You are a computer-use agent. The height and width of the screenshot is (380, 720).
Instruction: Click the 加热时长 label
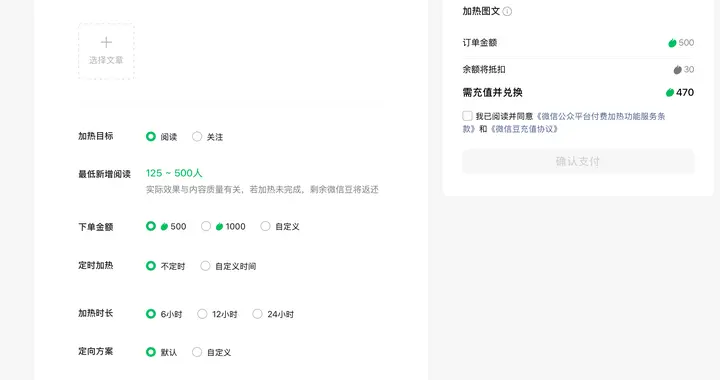(x=96, y=313)
